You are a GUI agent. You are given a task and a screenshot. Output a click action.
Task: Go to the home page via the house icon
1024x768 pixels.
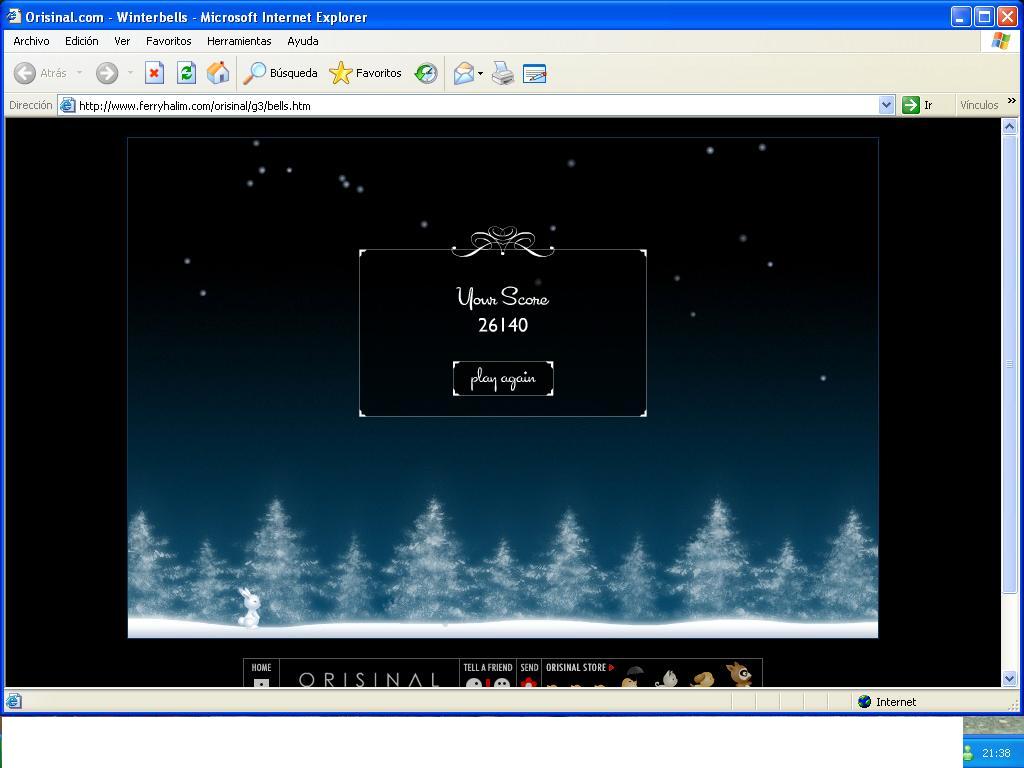coord(218,73)
